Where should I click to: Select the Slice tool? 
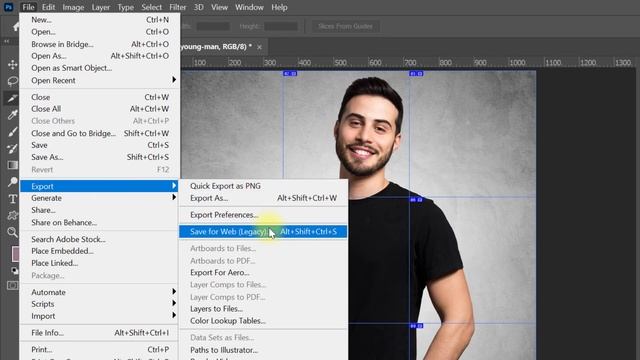tap(13, 98)
